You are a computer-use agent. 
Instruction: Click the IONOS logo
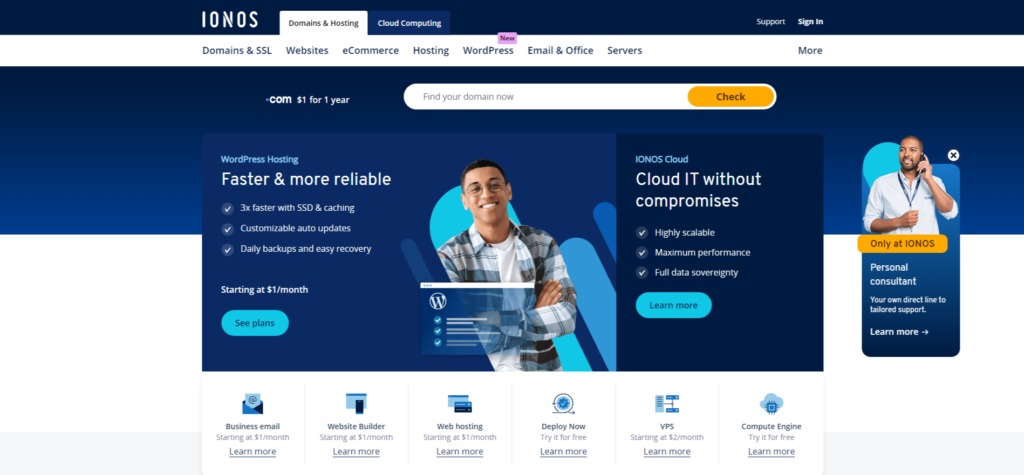(x=229, y=21)
